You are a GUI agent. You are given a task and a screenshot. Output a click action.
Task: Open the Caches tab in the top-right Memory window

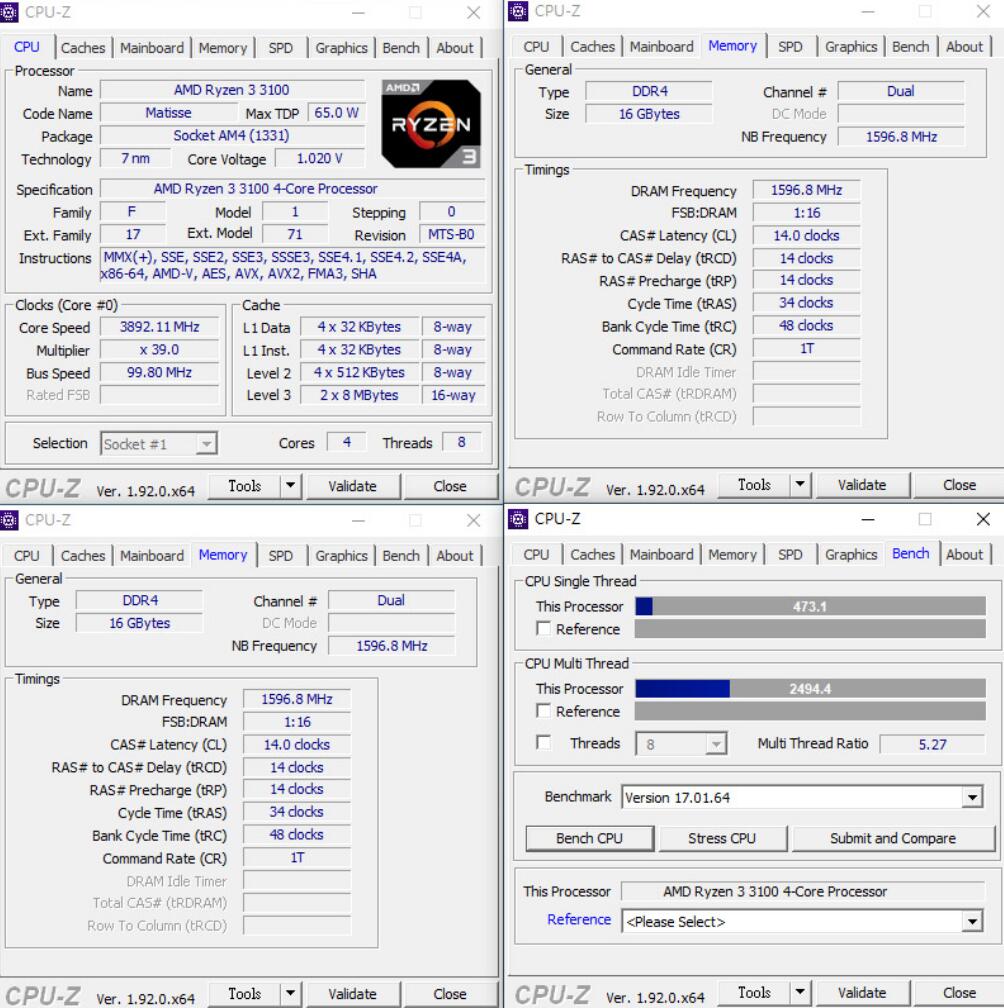coord(592,46)
